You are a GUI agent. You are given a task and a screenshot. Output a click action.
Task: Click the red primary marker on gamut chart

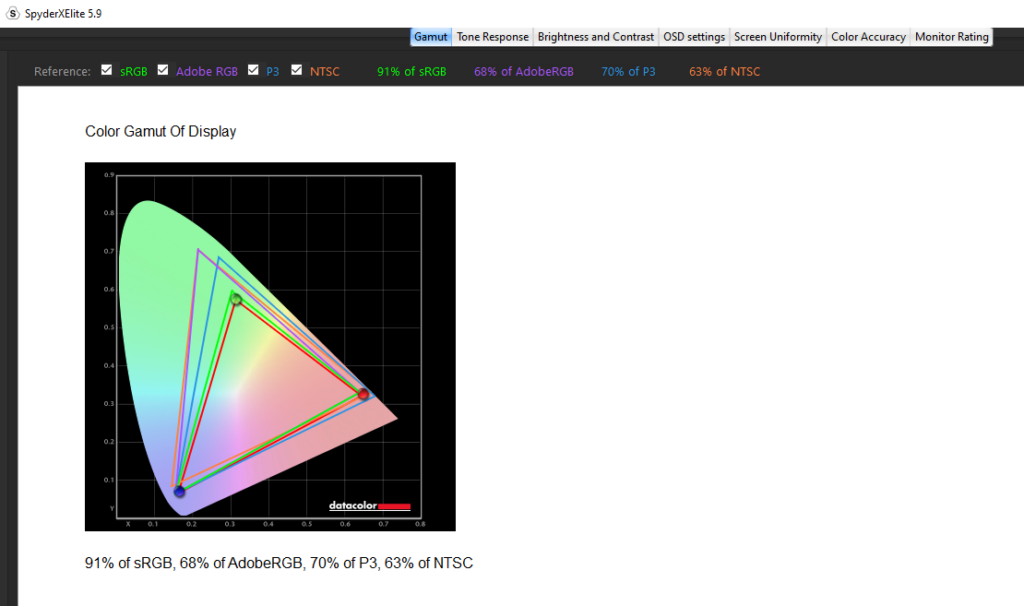tap(363, 395)
